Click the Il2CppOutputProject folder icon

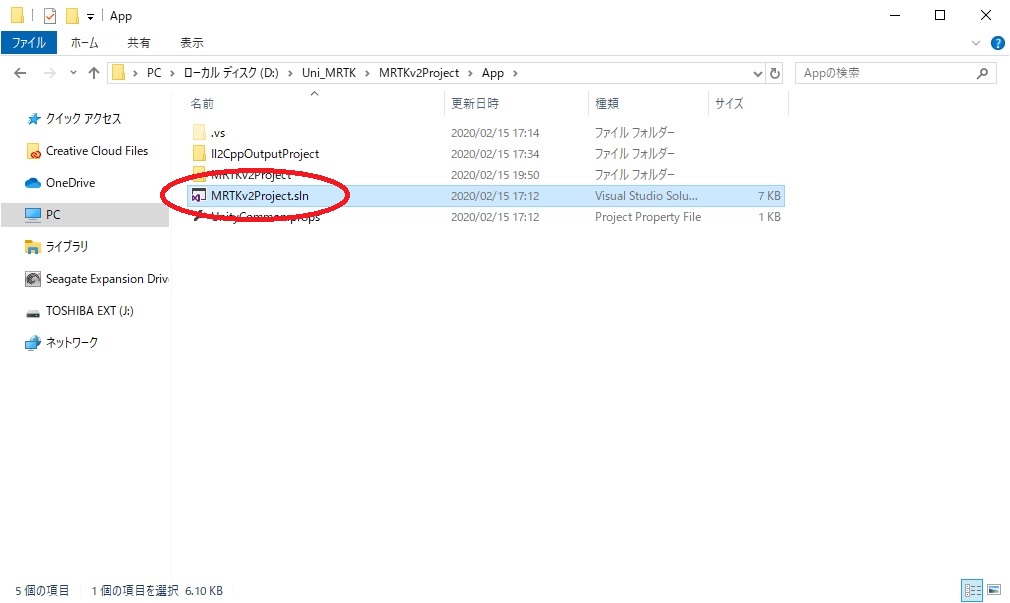[x=200, y=154]
